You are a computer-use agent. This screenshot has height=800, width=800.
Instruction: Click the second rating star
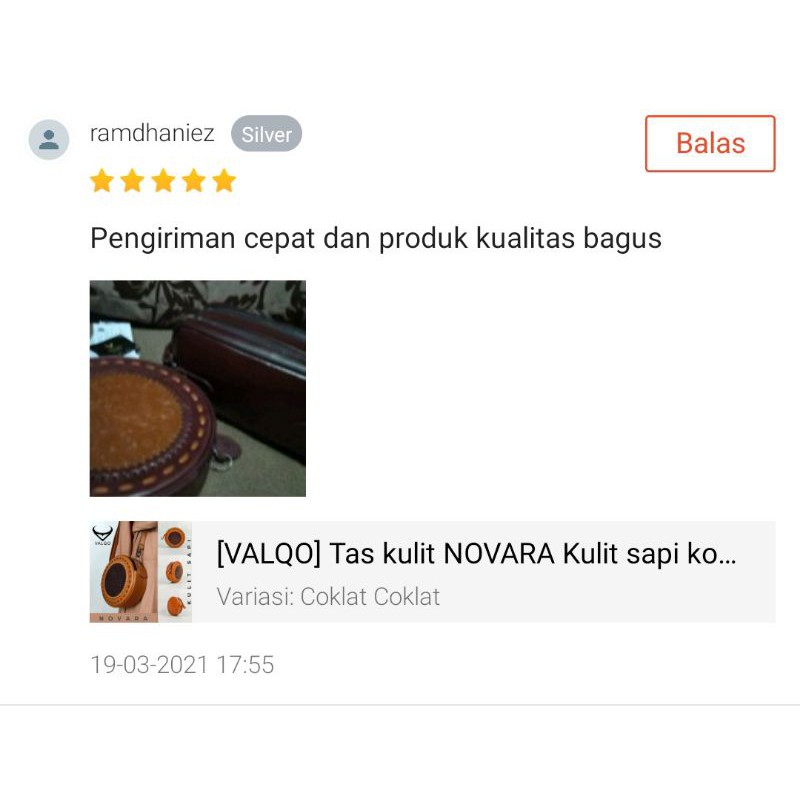[133, 181]
